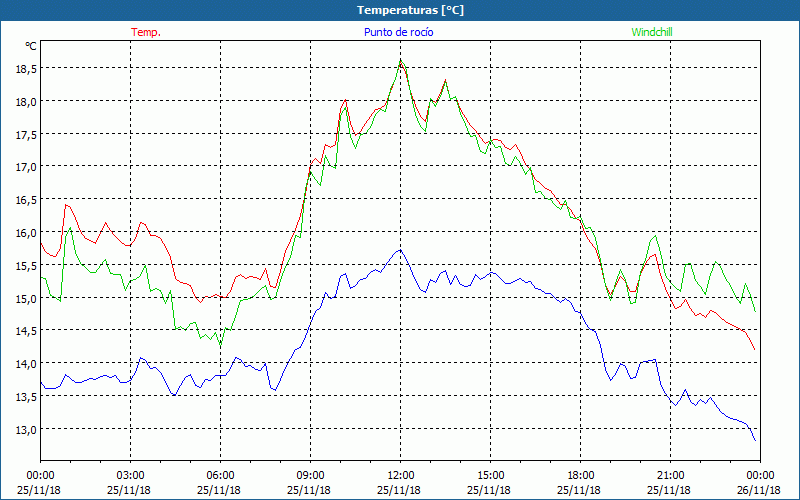The image size is (800, 500).
Task: Click the '°C' unit label on axis
Action: point(31,46)
